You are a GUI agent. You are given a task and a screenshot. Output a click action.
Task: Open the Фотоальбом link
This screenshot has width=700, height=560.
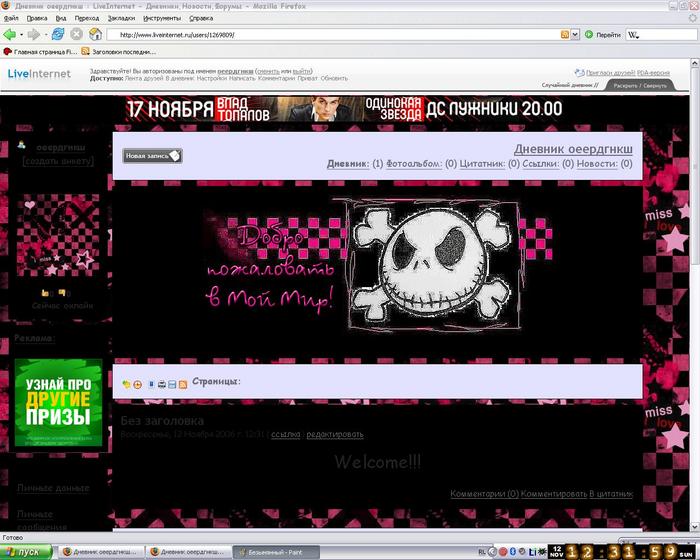(x=414, y=164)
